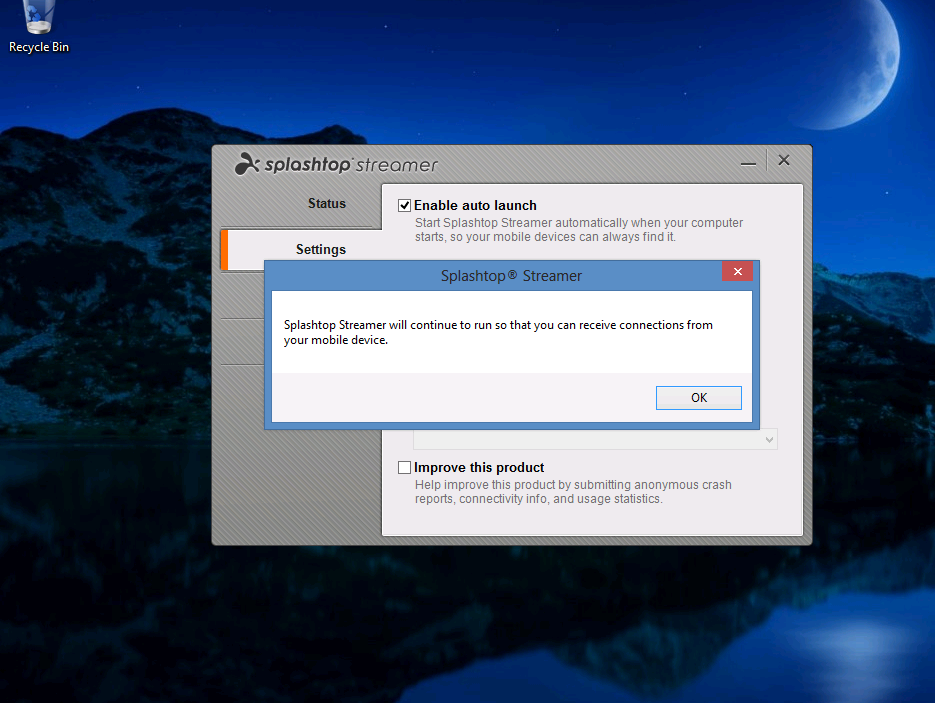Click the "Improve this product" label text
Image resolution: width=935 pixels, height=703 pixels.
point(479,467)
